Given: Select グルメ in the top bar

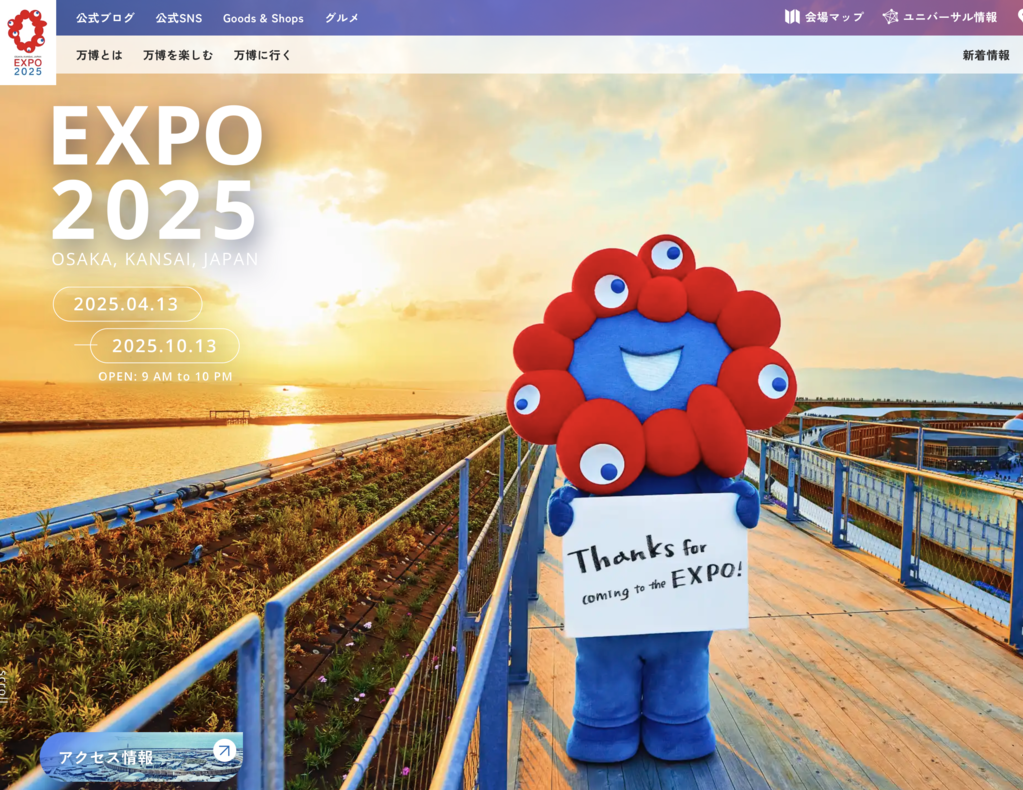Looking at the screenshot, I should pos(342,18).
